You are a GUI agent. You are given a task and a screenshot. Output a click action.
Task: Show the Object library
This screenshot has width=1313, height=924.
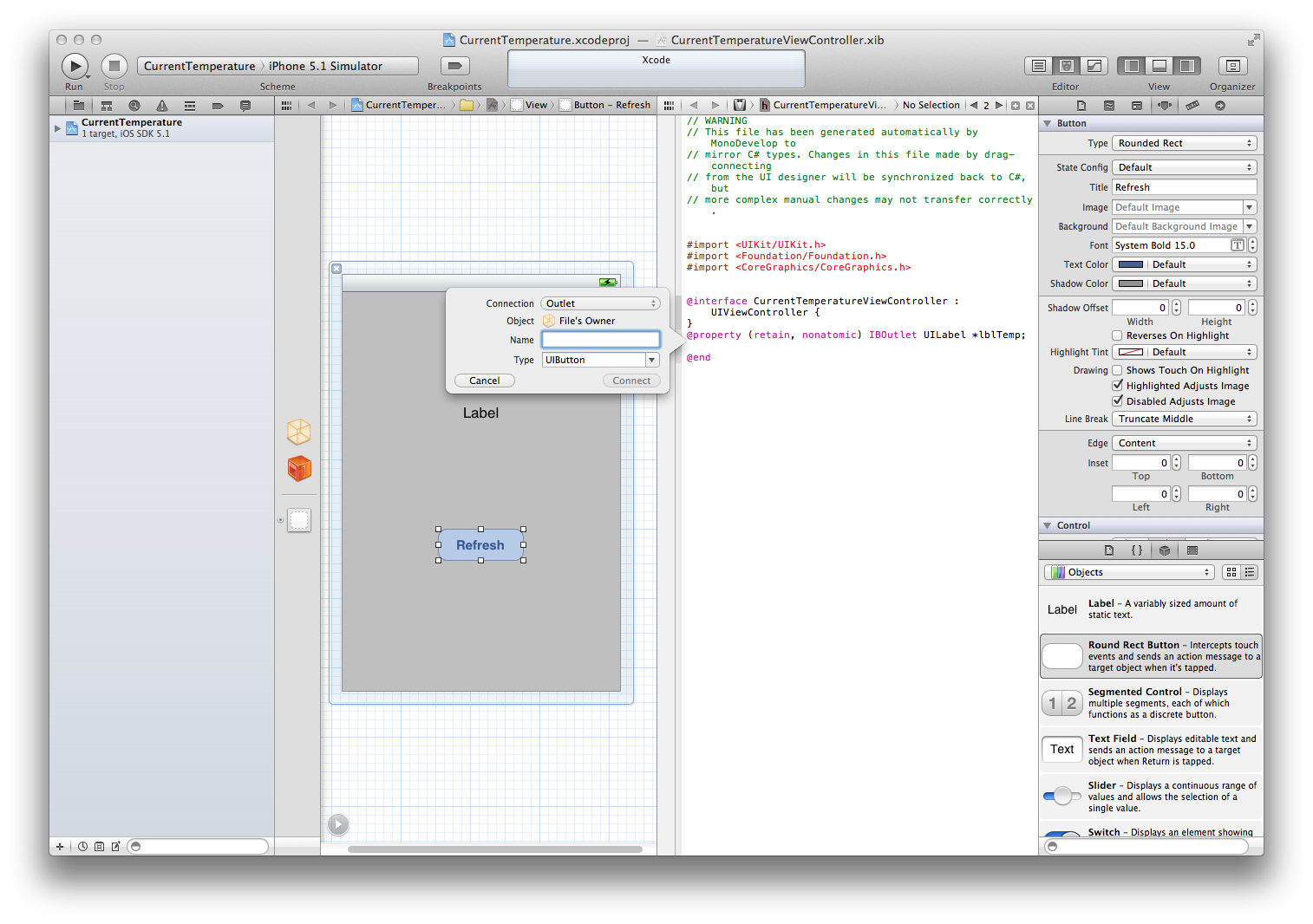(x=1165, y=550)
